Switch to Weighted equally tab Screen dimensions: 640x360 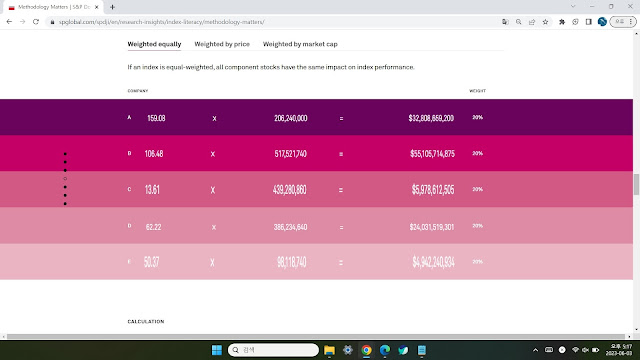pyautogui.click(x=154, y=44)
